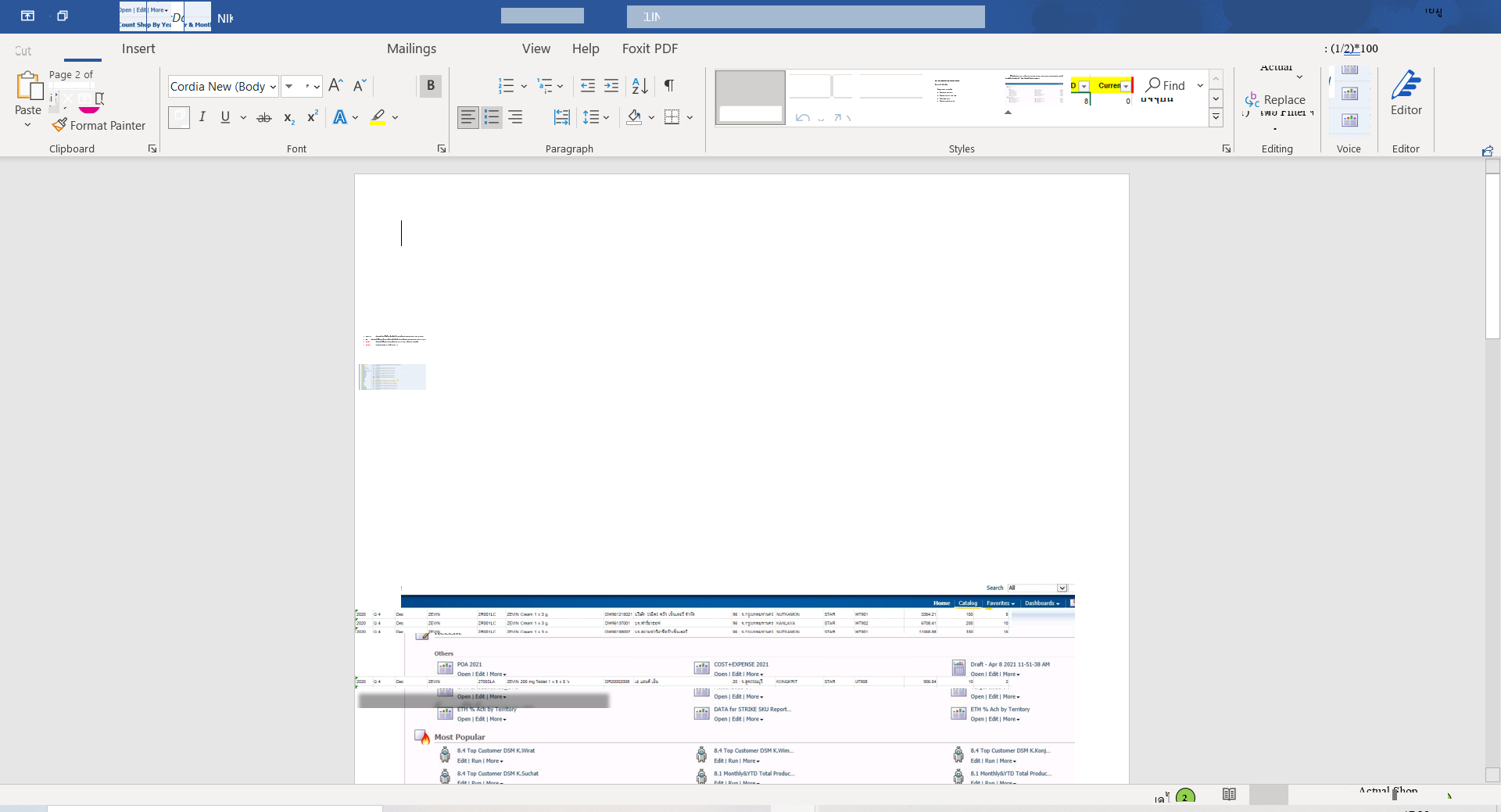The image size is (1501, 812).
Task: Open shading color dropdown arrow
Action: point(651,117)
